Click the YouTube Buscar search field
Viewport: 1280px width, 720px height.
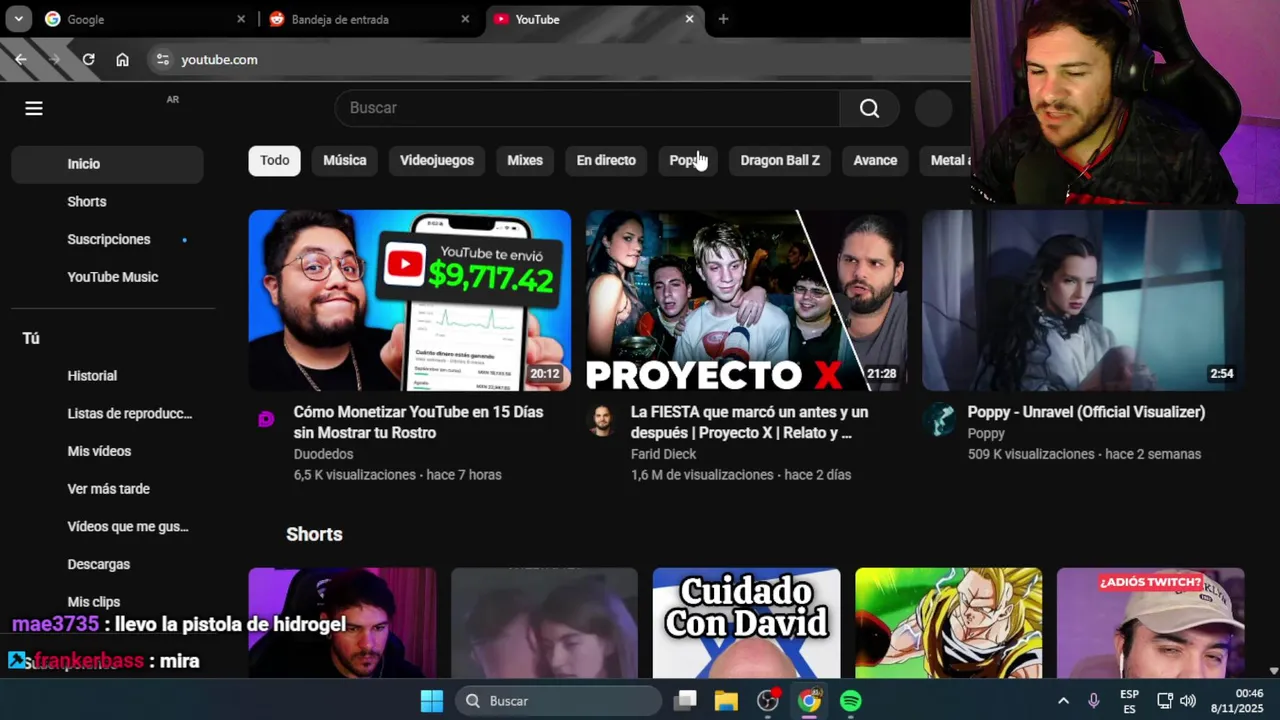587,108
